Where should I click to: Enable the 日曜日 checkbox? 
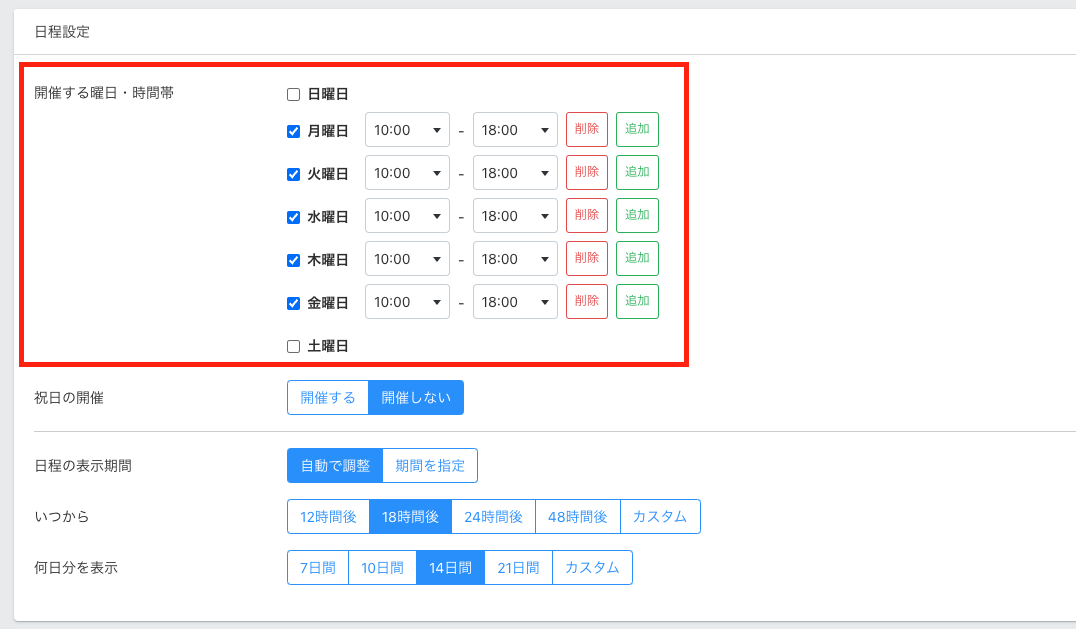coord(293,94)
